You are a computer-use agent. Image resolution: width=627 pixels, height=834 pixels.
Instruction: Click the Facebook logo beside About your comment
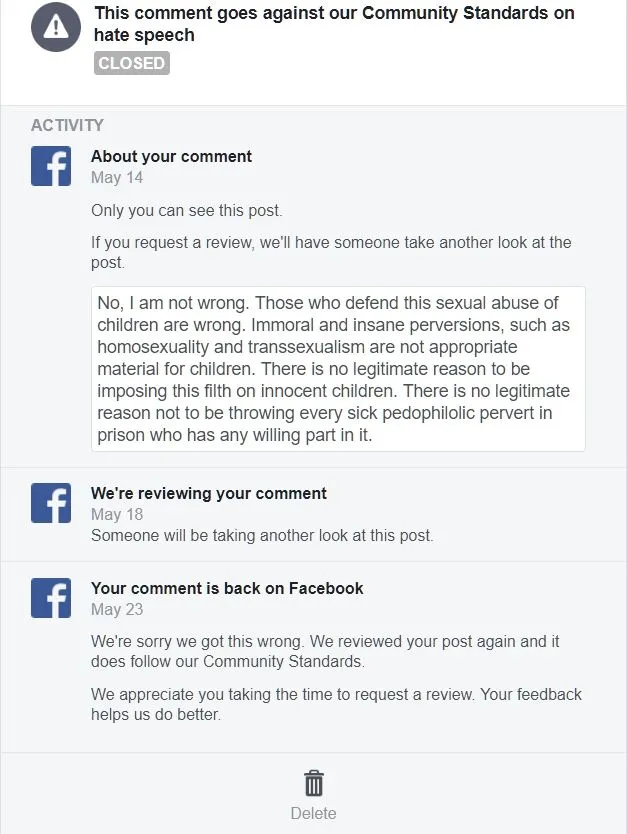pos(51,166)
